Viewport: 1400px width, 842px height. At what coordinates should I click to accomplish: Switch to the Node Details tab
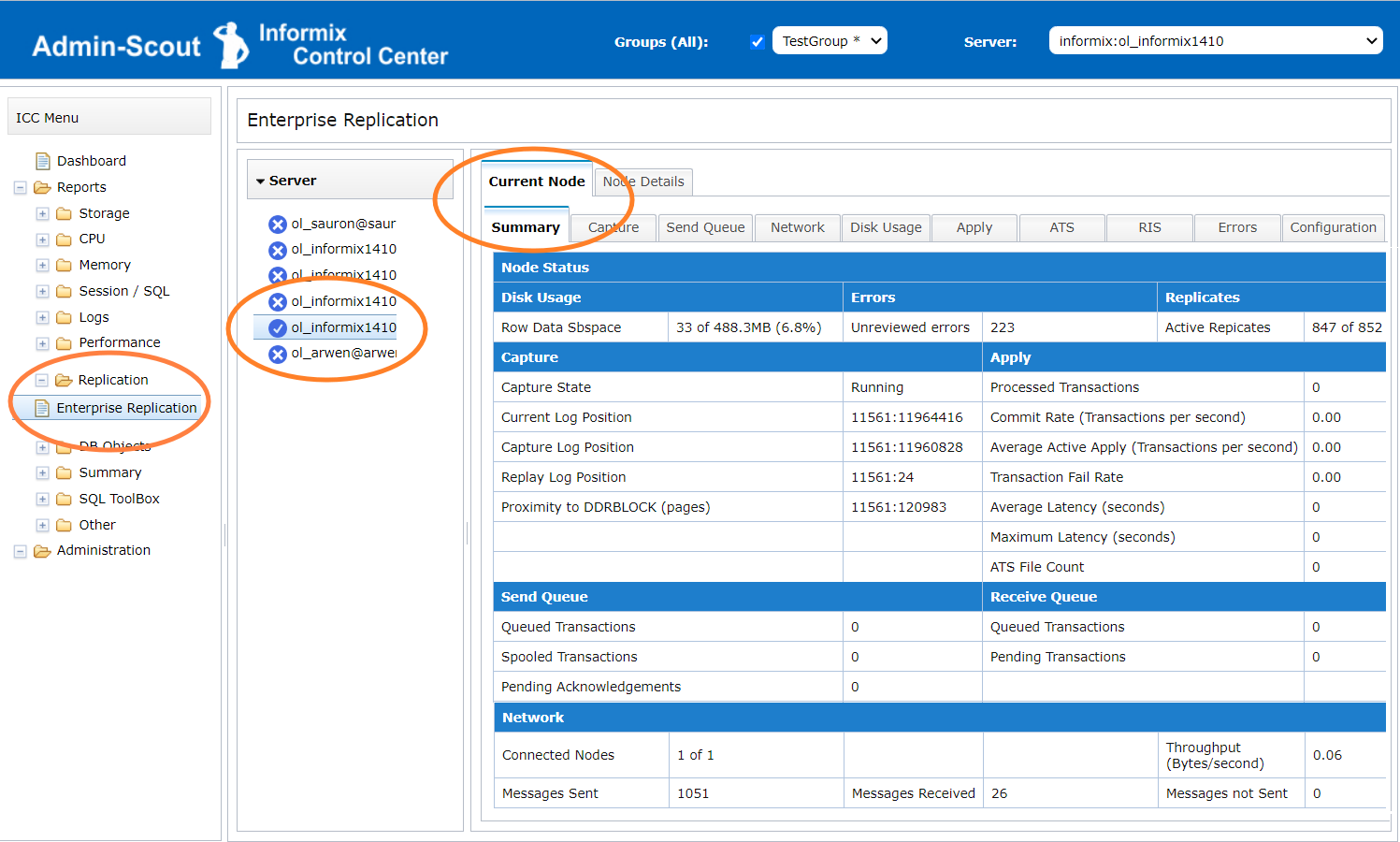(643, 181)
